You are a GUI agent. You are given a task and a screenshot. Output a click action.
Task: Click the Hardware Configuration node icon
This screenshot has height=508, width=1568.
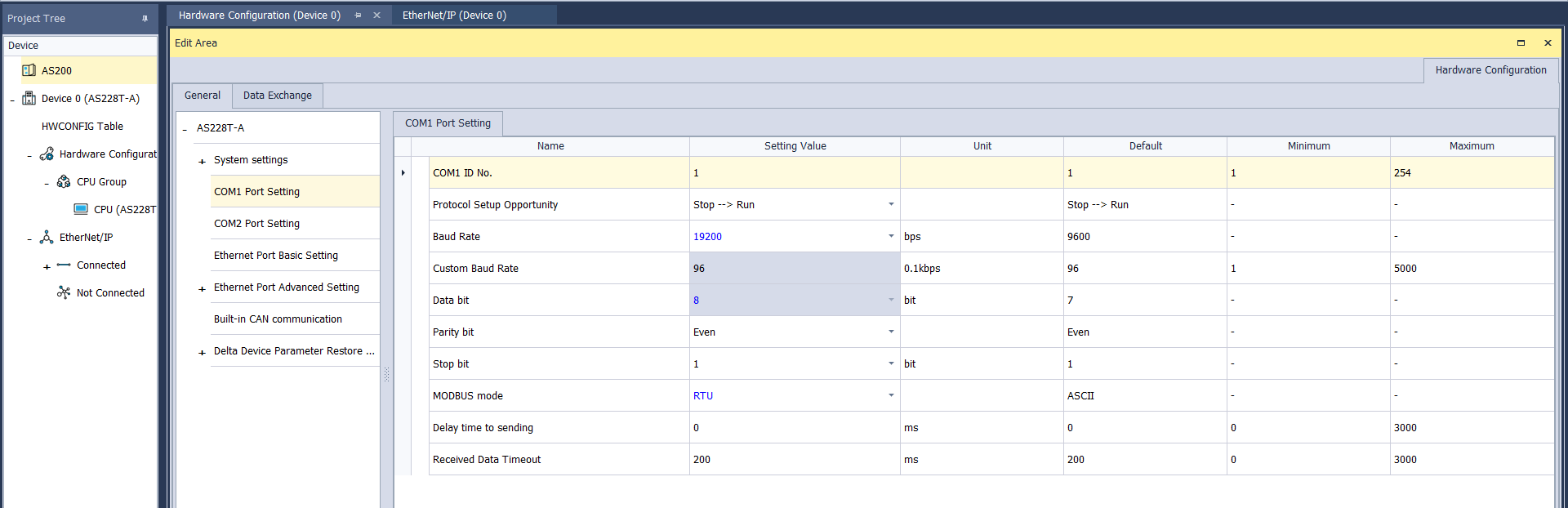(47, 154)
